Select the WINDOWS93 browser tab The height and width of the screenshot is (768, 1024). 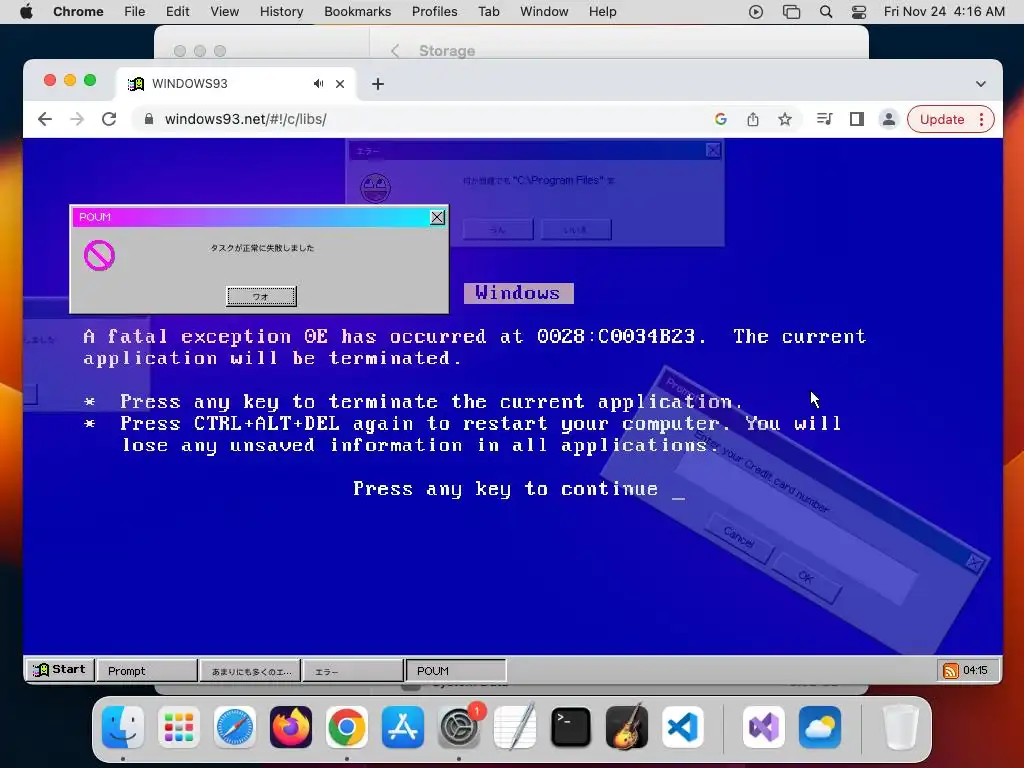click(236, 84)
